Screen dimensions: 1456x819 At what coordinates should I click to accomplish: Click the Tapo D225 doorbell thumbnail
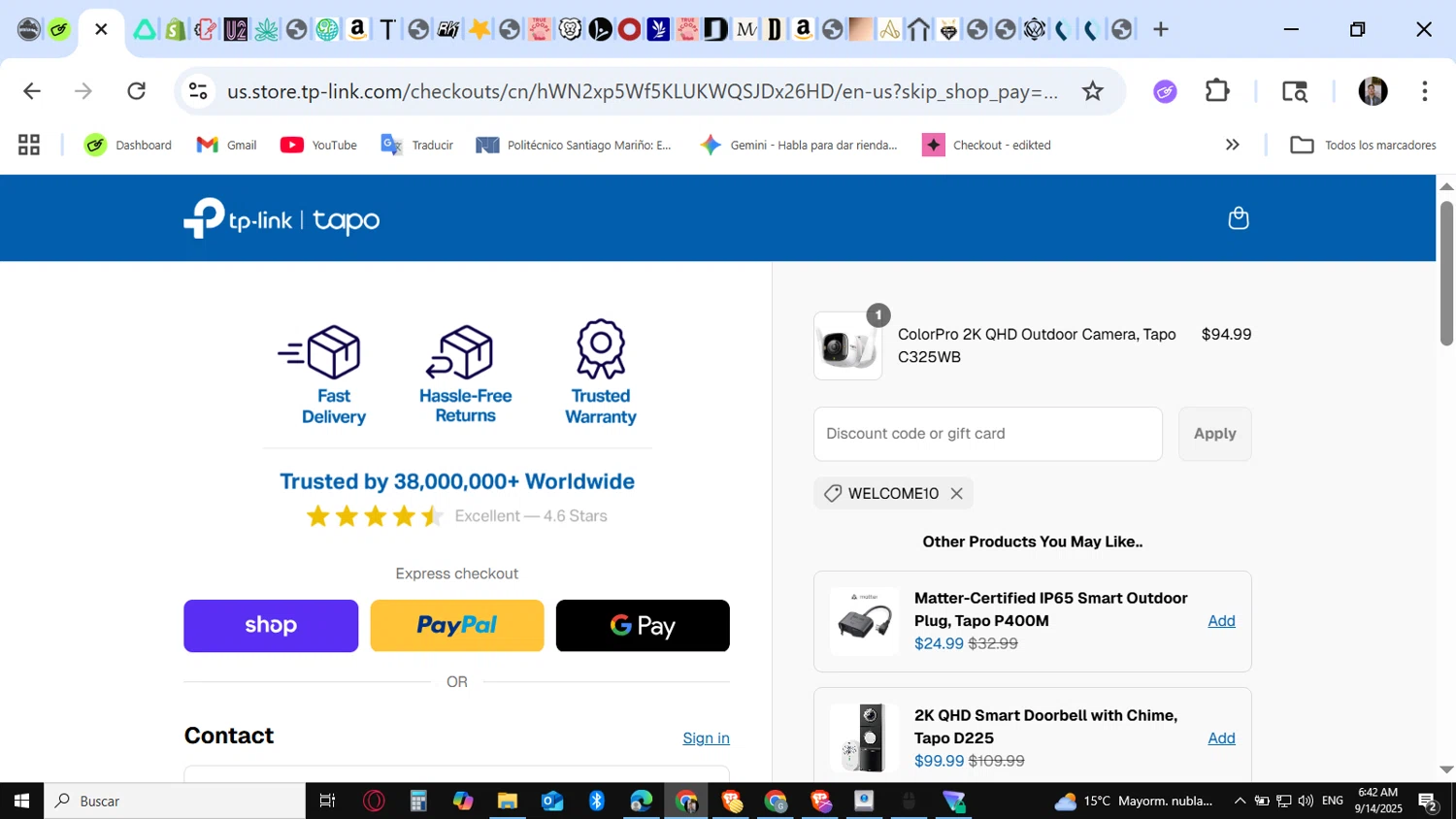pyautogui.click(x=864, y=738)
